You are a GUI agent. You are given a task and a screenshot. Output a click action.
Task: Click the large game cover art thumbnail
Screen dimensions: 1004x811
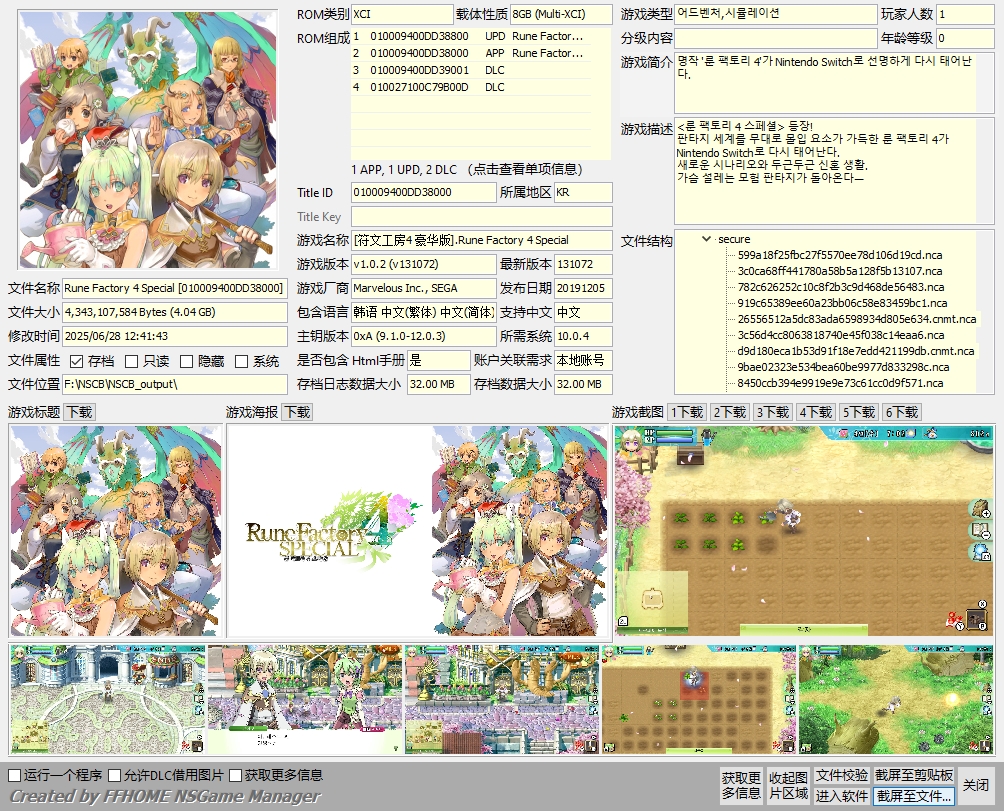(x=149, y=140)
